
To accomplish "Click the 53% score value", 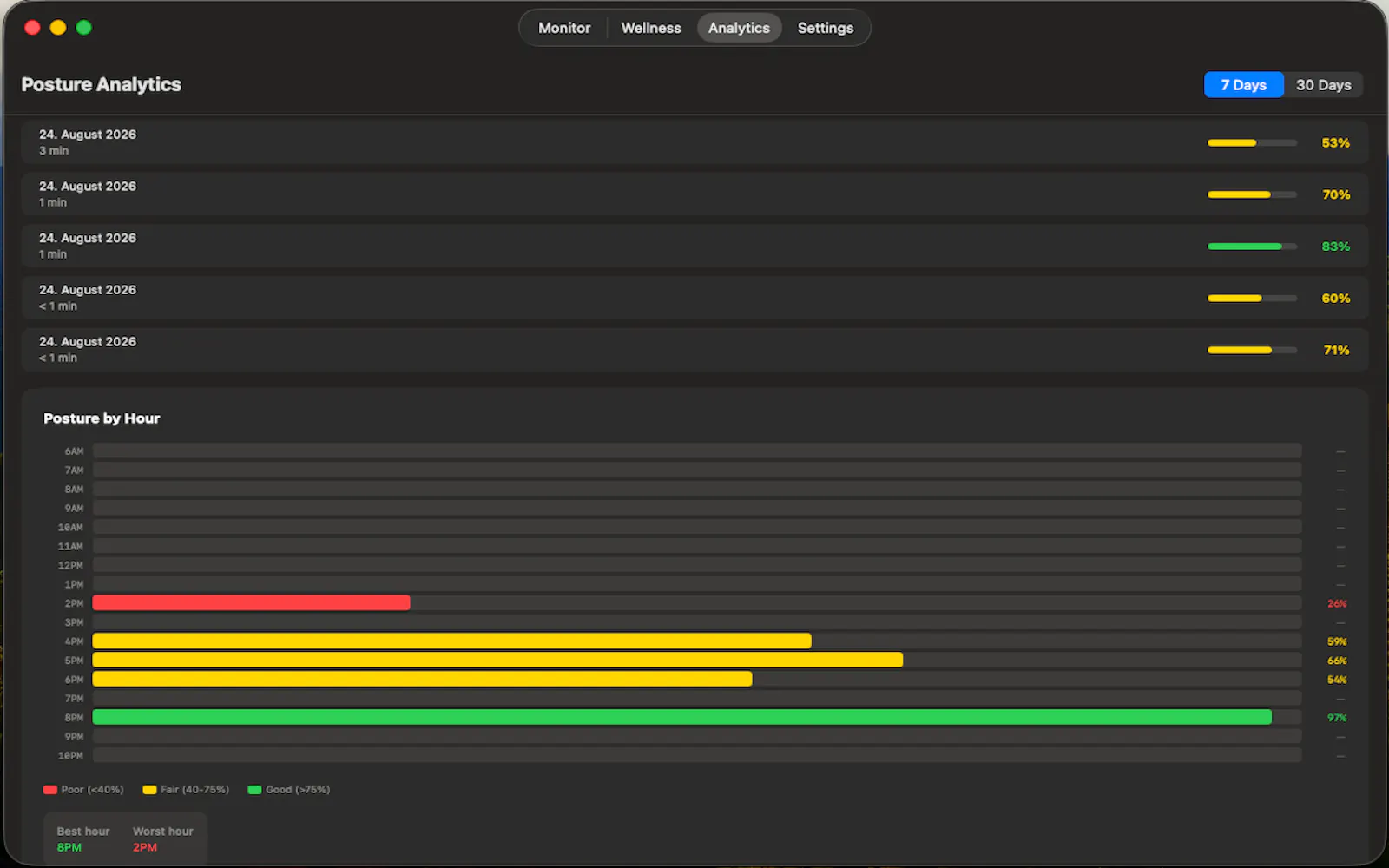I will point(1335,142).
